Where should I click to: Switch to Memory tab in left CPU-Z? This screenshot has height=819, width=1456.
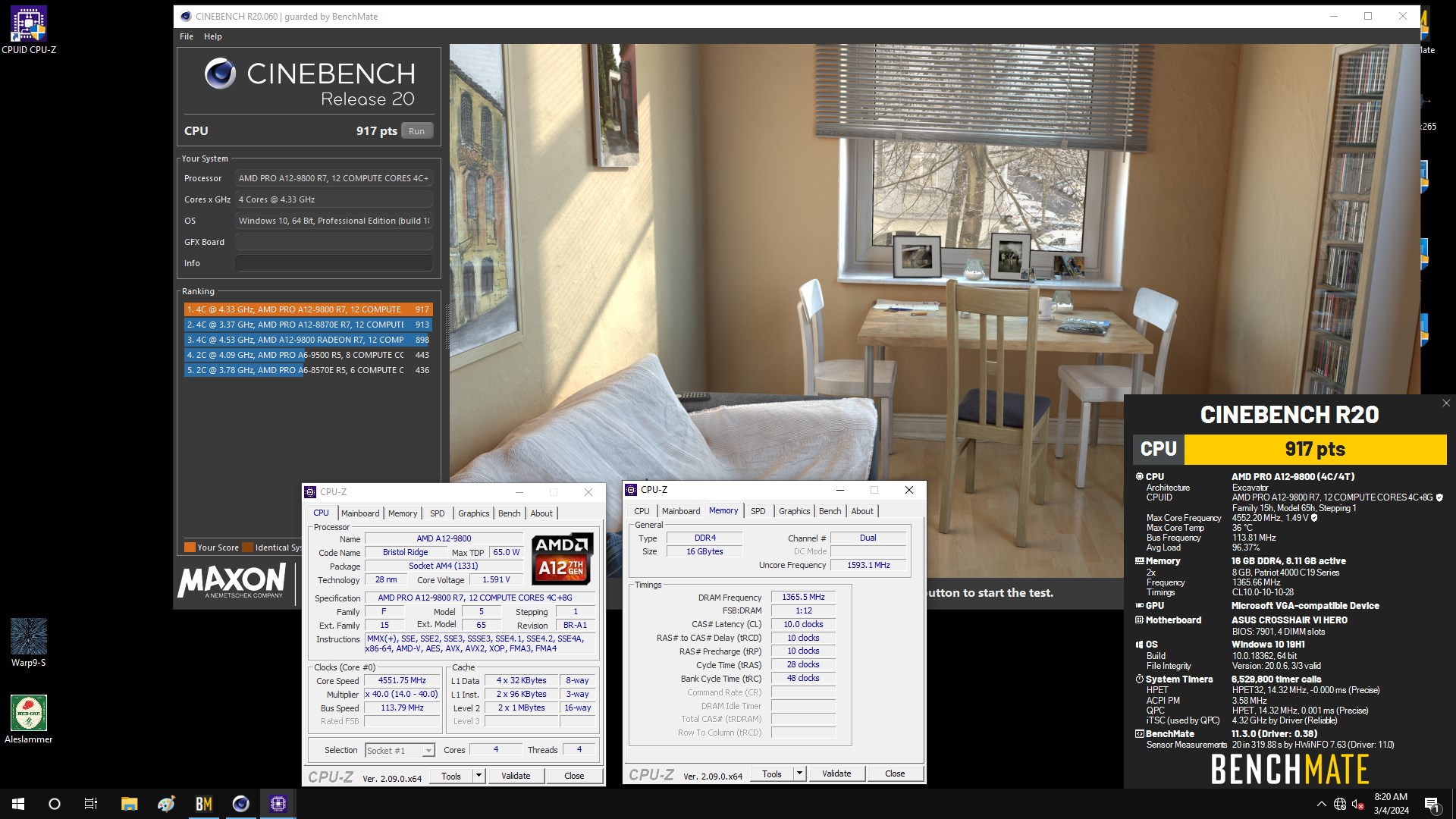(403, 513)
